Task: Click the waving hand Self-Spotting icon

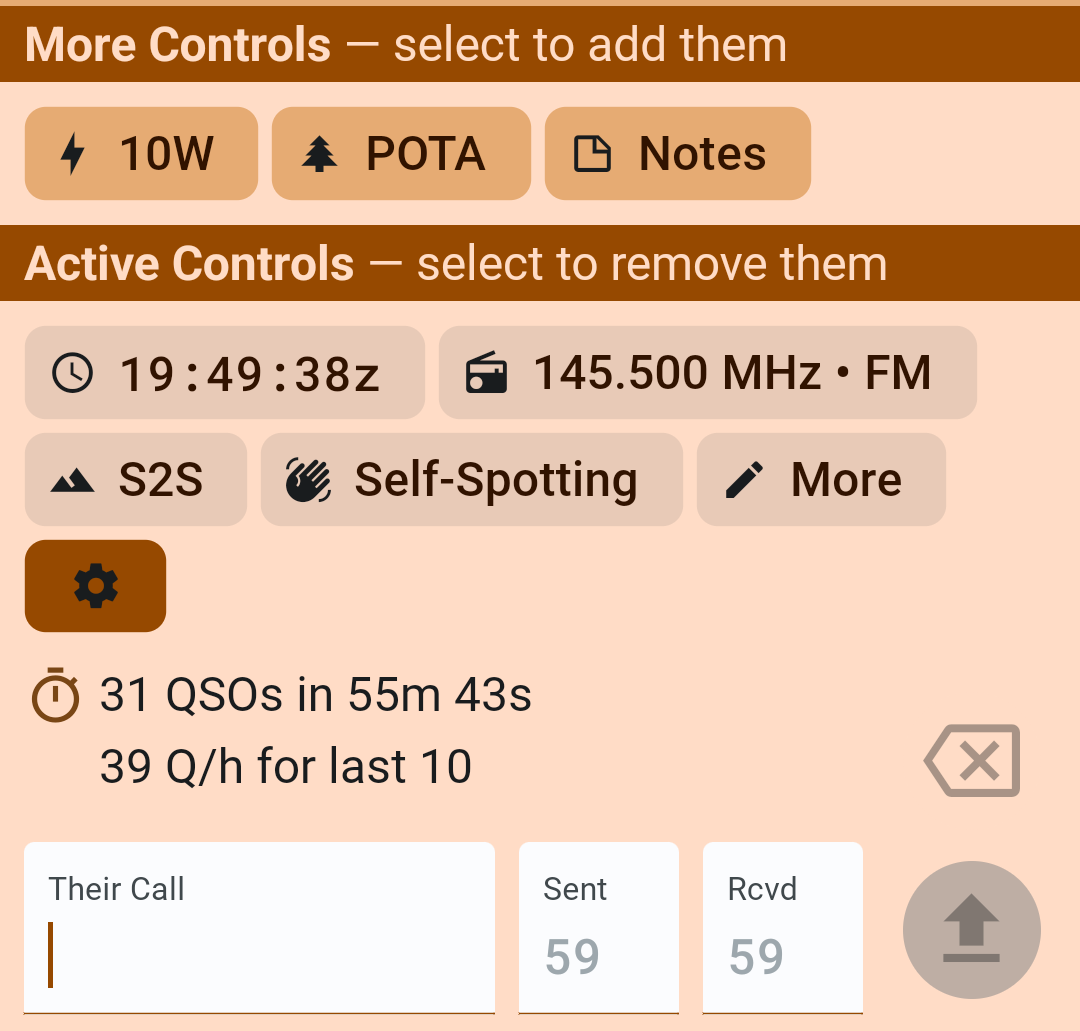Action: [x=308, y=480]
